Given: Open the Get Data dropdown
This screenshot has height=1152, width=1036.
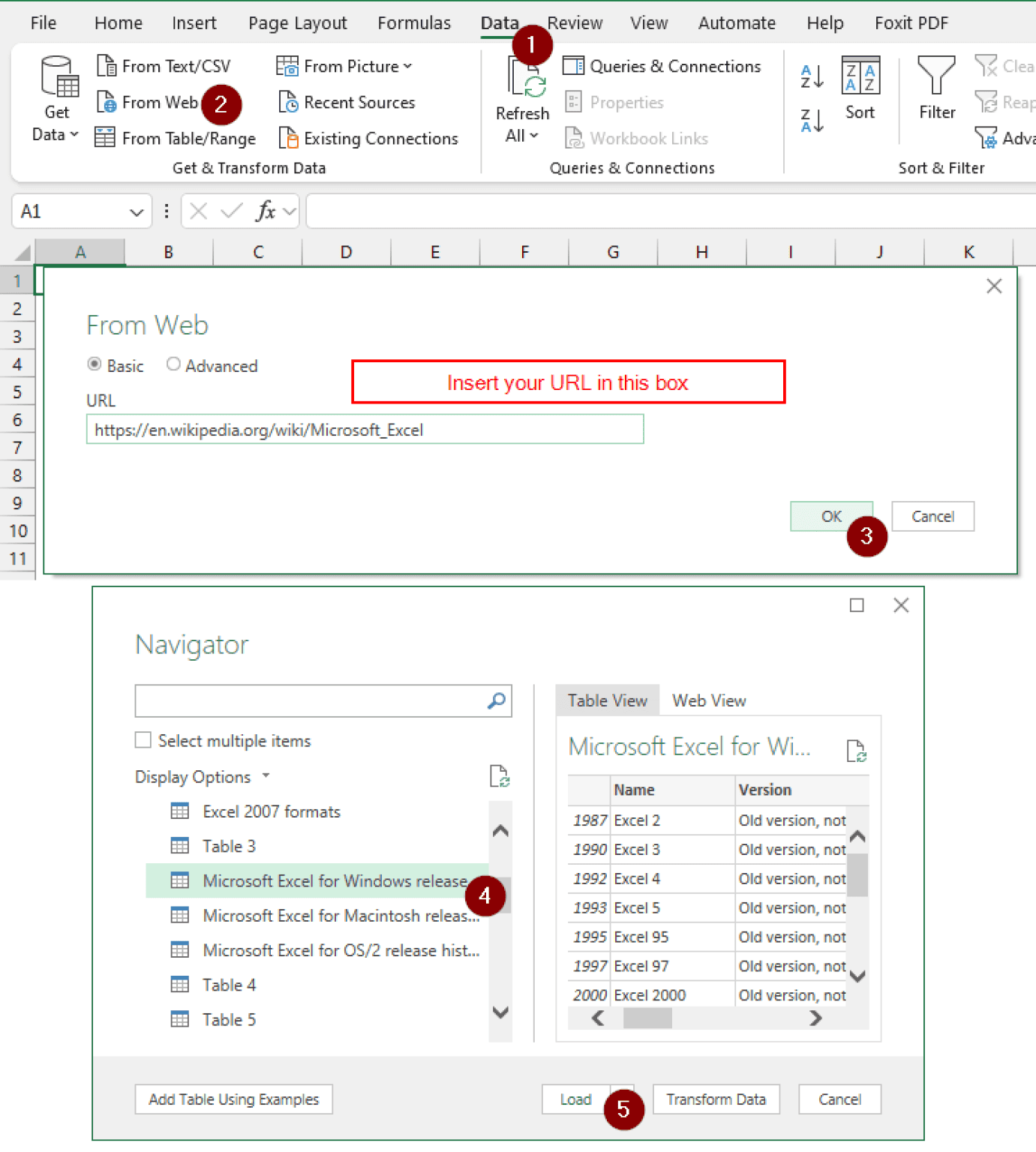Looking at the screenshot, I should [56, 97].
